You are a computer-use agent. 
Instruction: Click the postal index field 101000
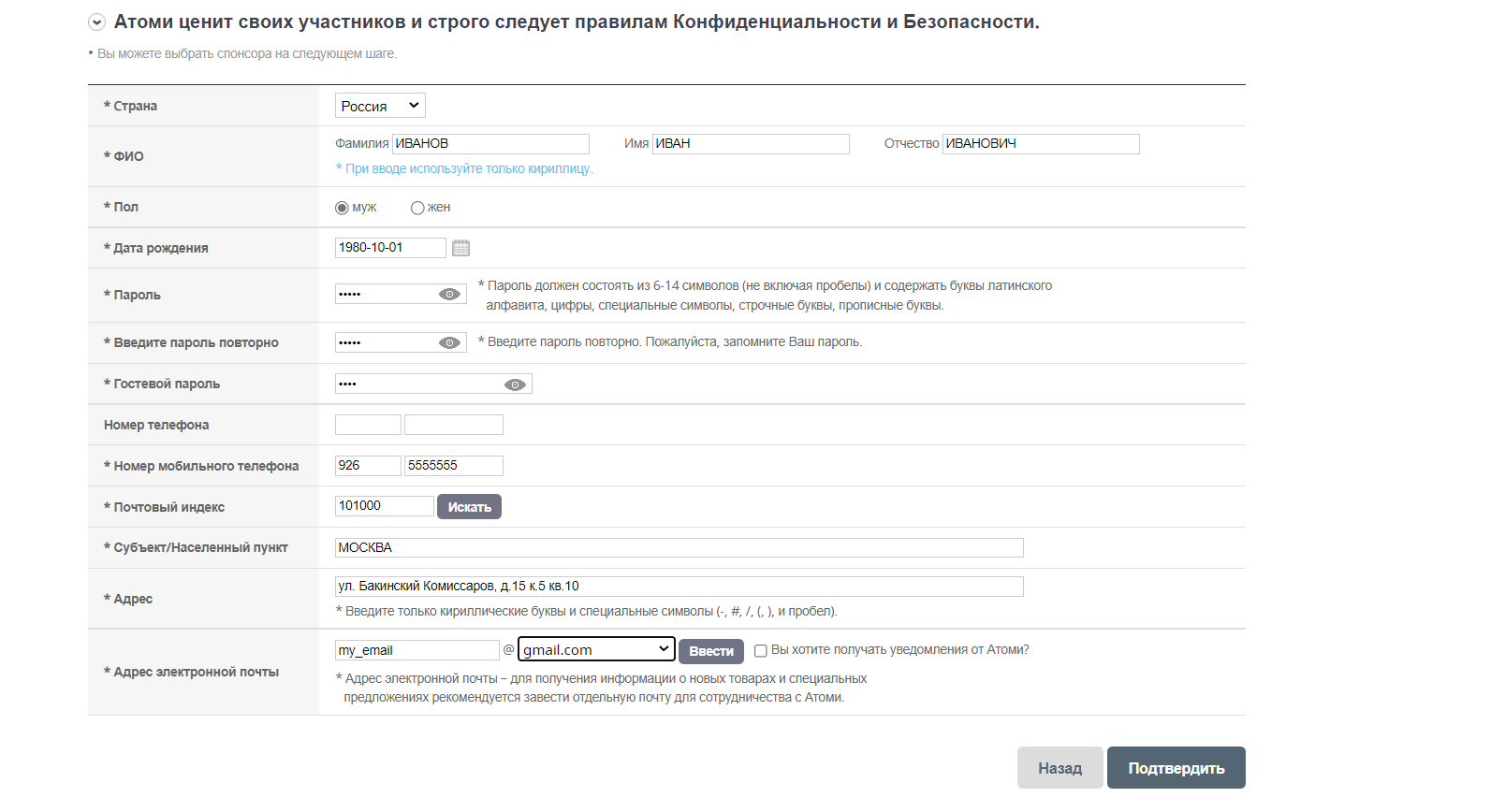[385, 506]
